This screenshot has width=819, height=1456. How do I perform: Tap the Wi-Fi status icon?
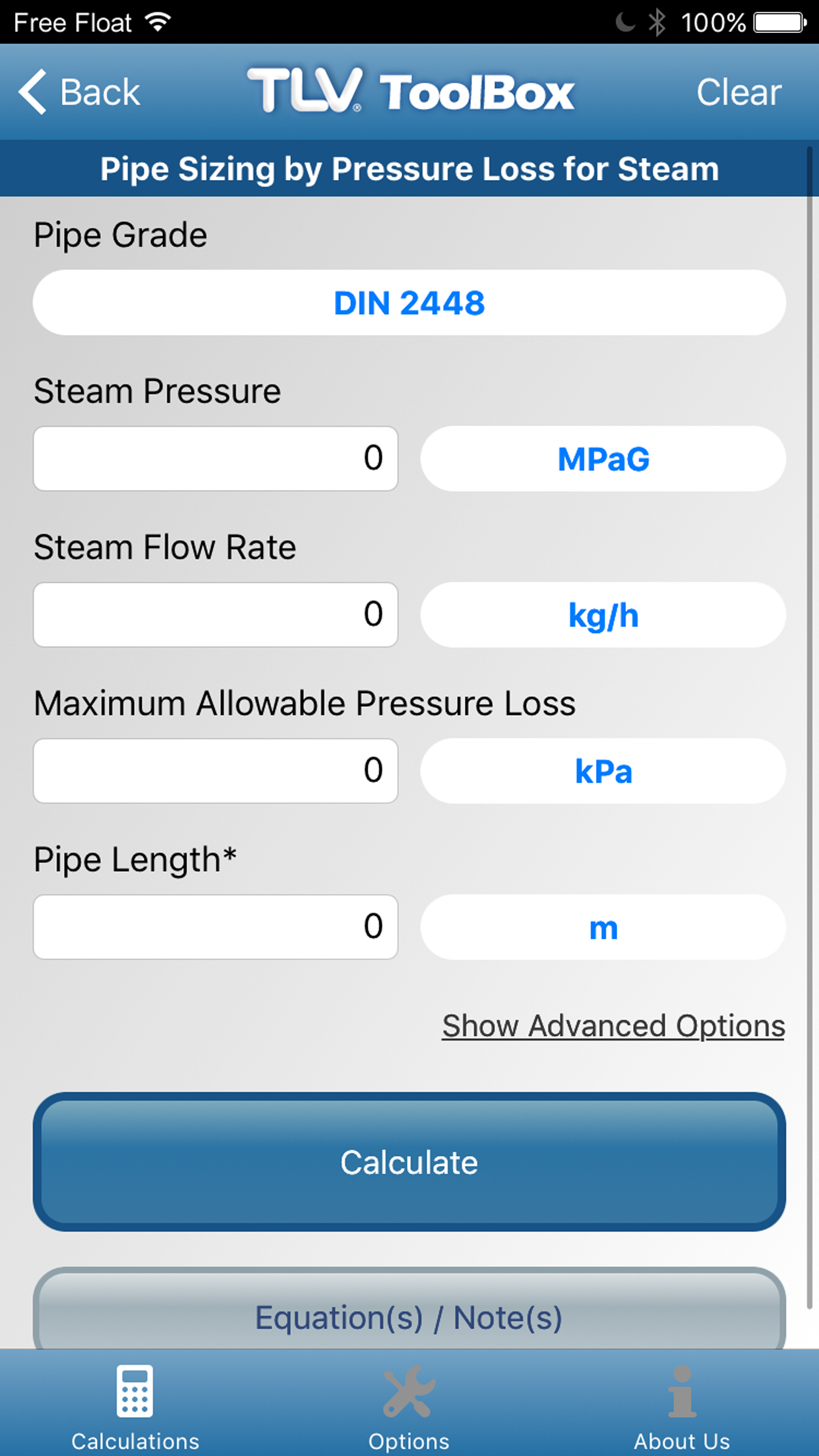pos(158,22)
